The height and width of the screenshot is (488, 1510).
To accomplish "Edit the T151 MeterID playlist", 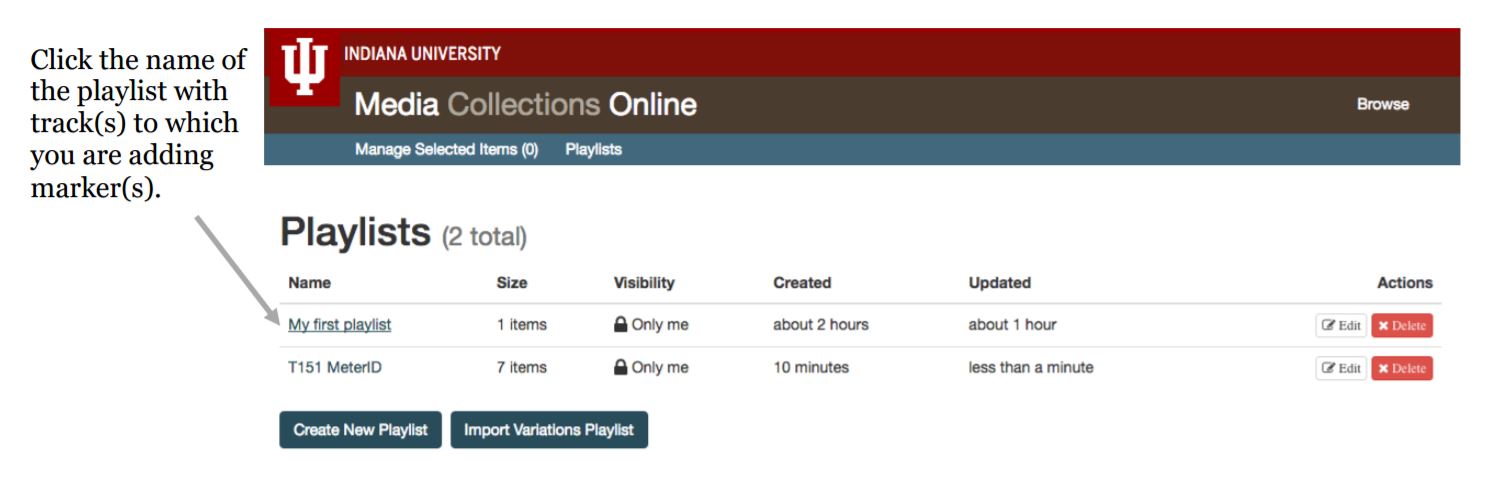I will click(1341, 368).
